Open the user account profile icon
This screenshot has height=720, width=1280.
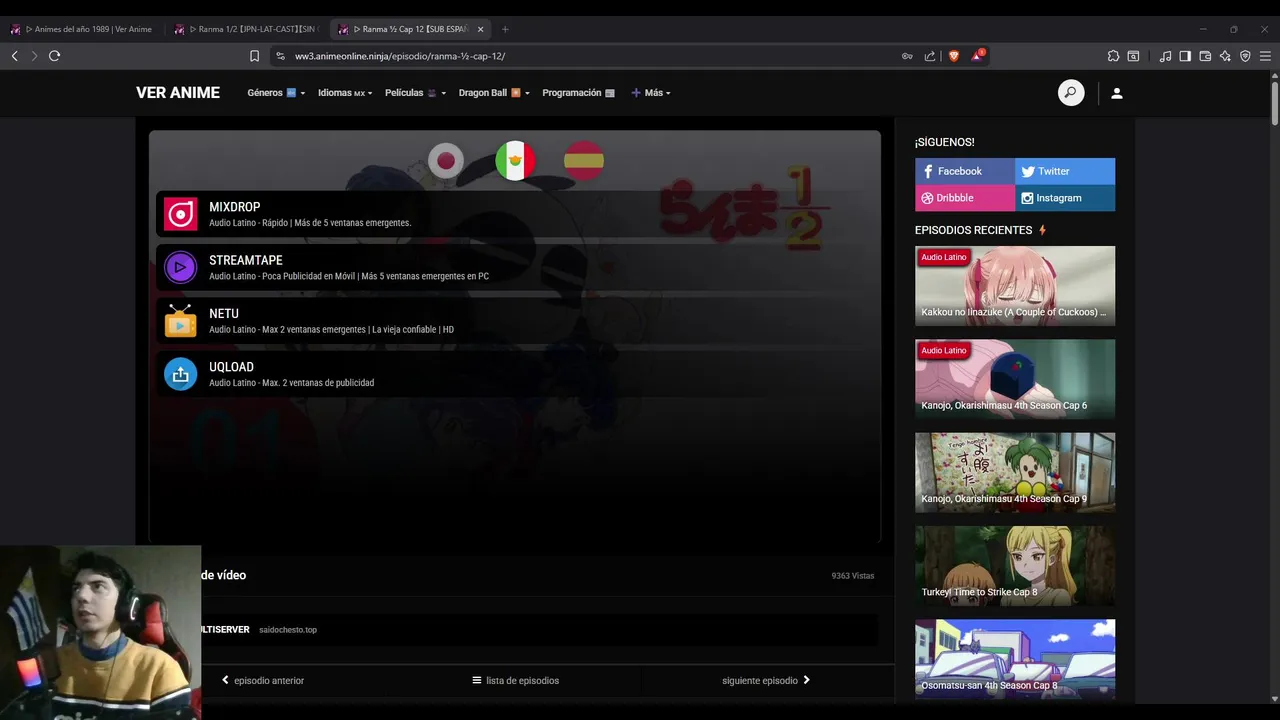click(x=1117, y=93)
